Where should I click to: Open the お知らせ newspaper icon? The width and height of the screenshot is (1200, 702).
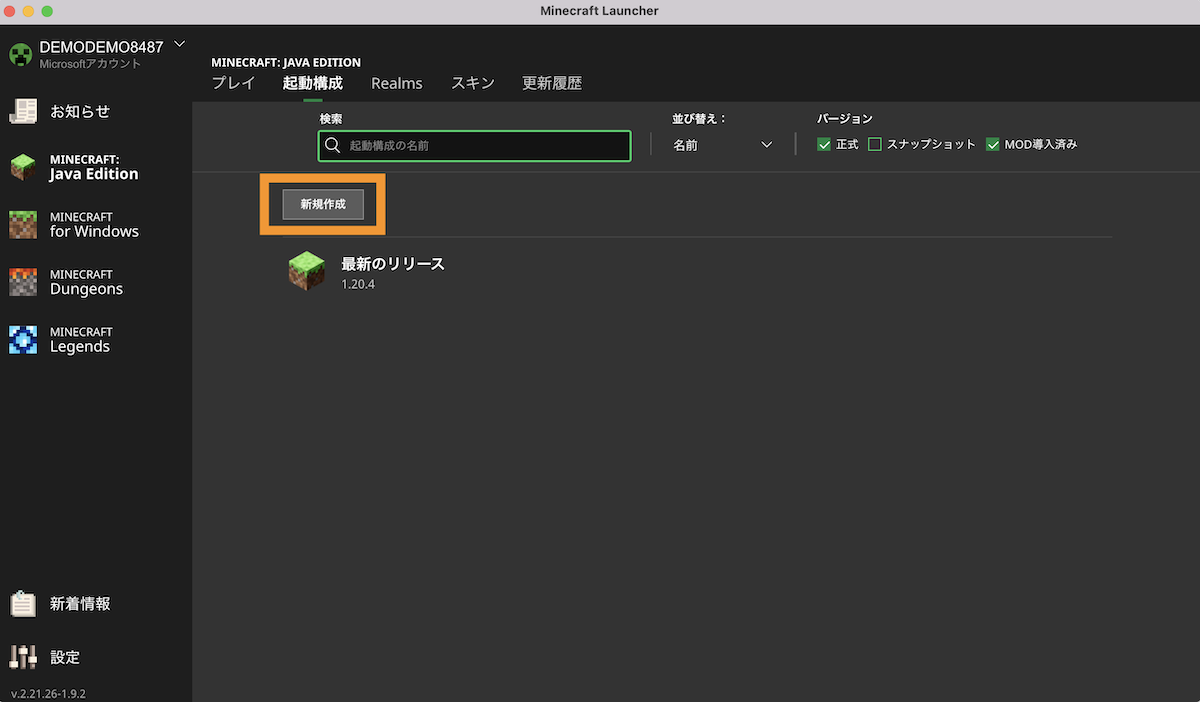click(x=23, y=111)
